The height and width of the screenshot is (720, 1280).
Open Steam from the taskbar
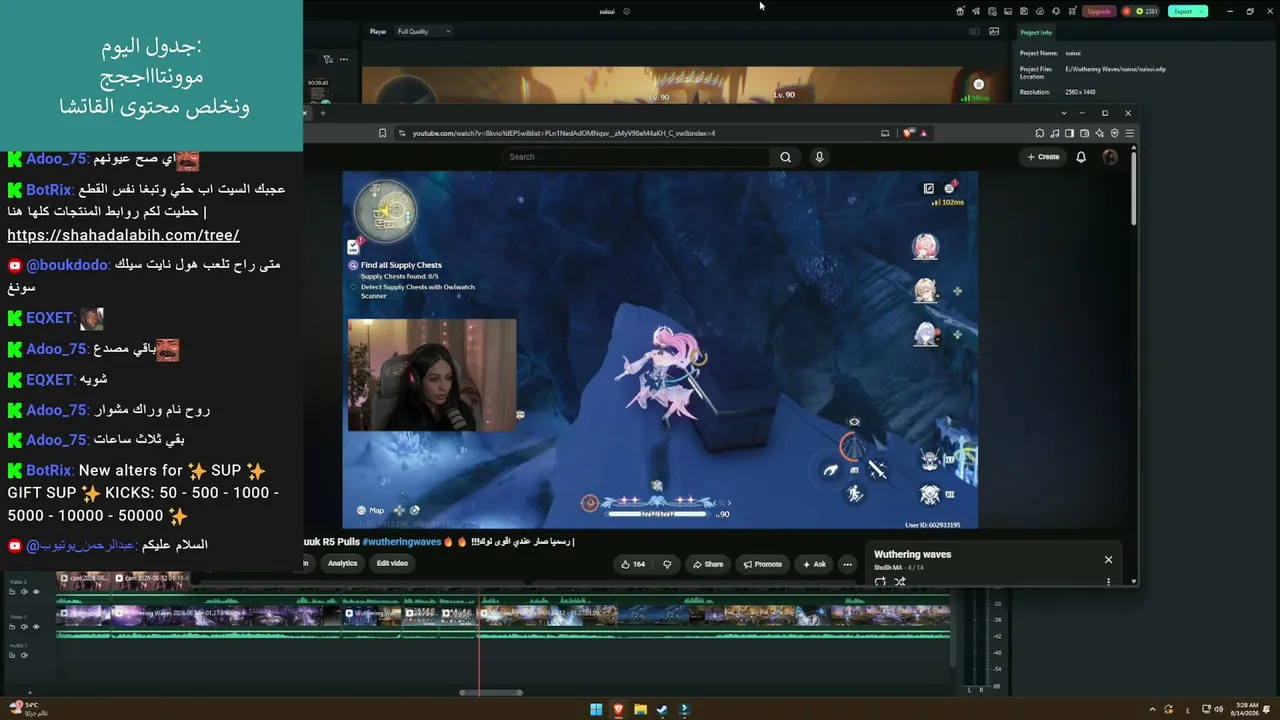point(662,710)
